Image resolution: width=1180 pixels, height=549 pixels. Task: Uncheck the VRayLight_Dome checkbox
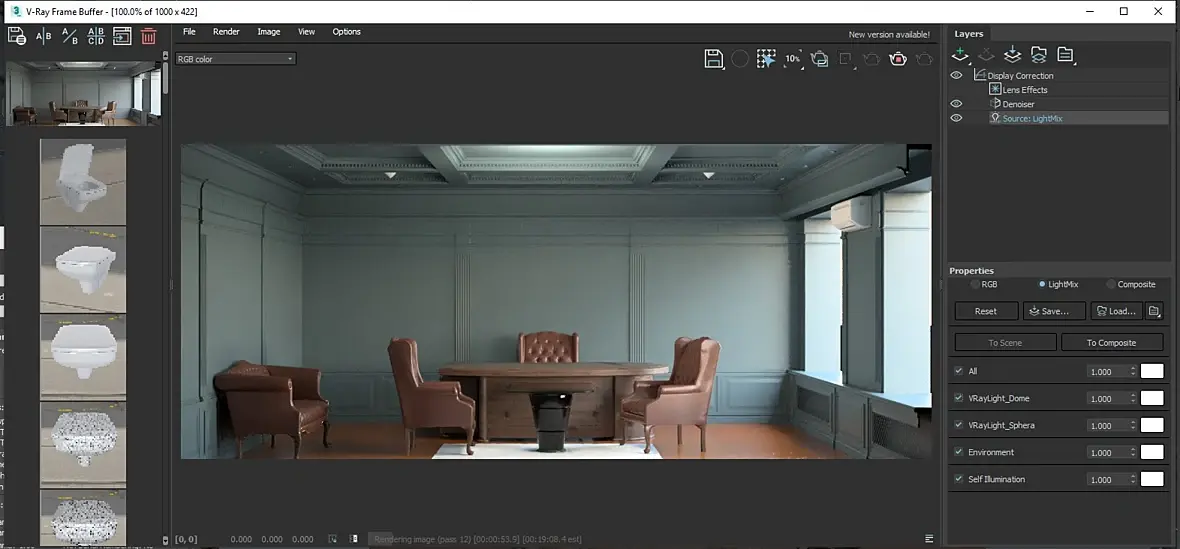pyautogui.click(x=958, y=398)
